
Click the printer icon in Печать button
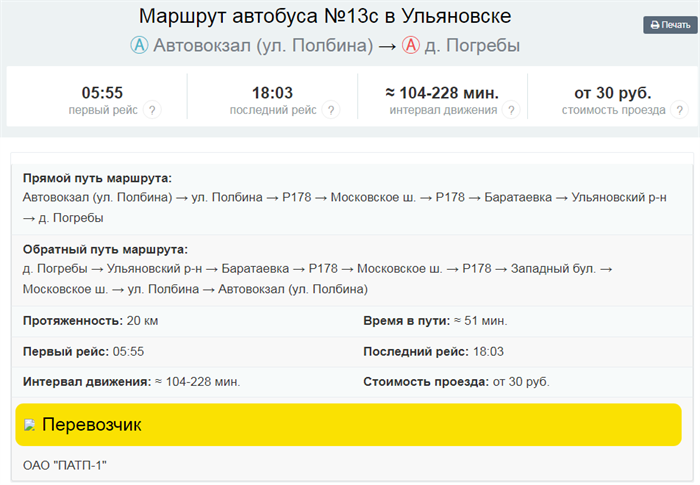pyautogui.click(x=655, y=25)
